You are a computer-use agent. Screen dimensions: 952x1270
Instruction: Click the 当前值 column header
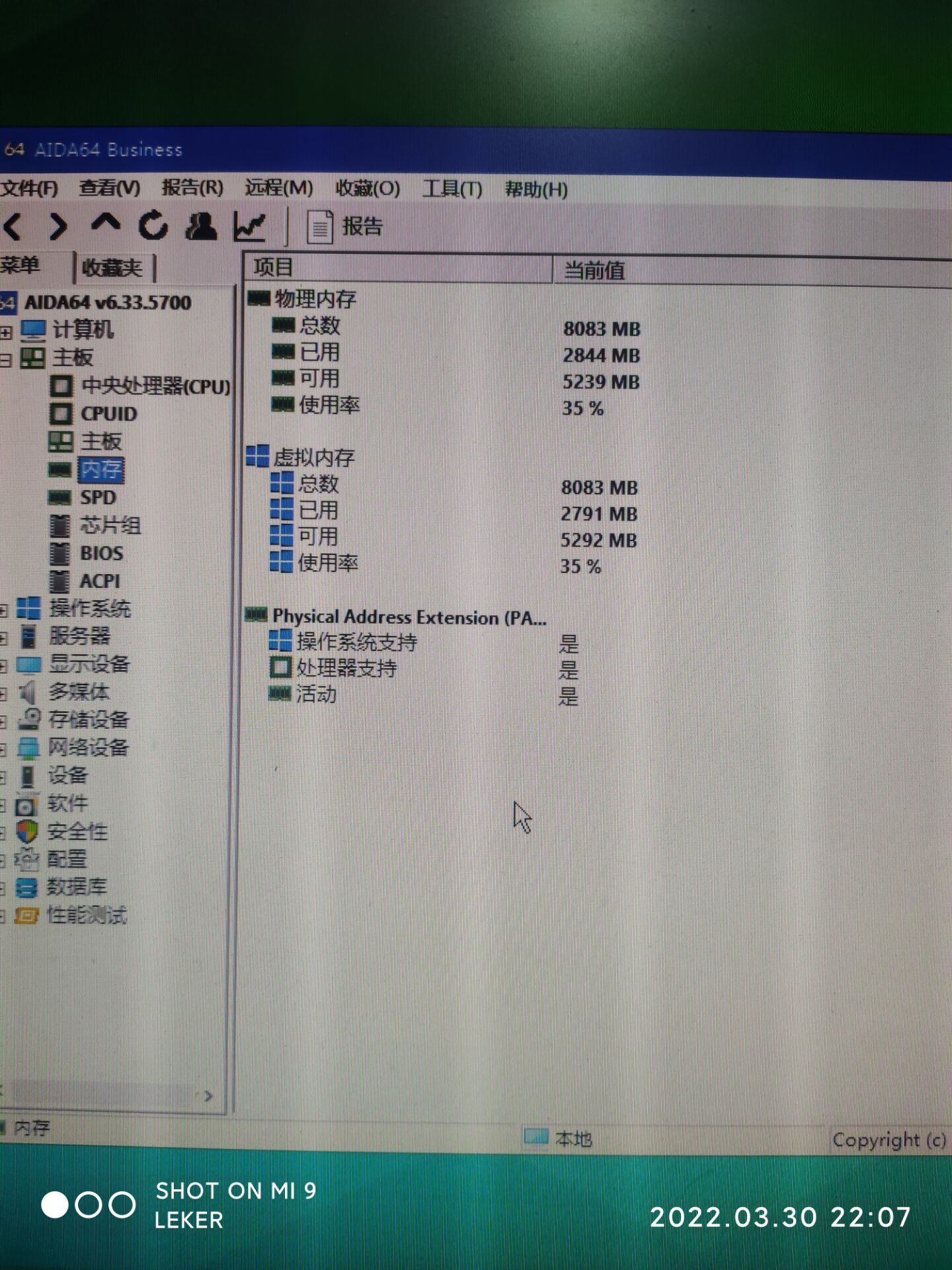click(752, 271)
